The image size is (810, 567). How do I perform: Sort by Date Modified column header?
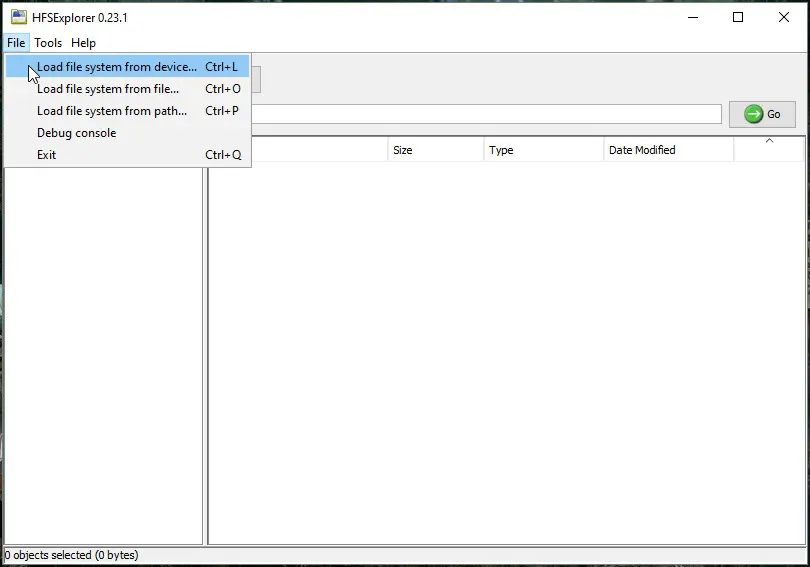pyautogui.click(x=668, y=150)
